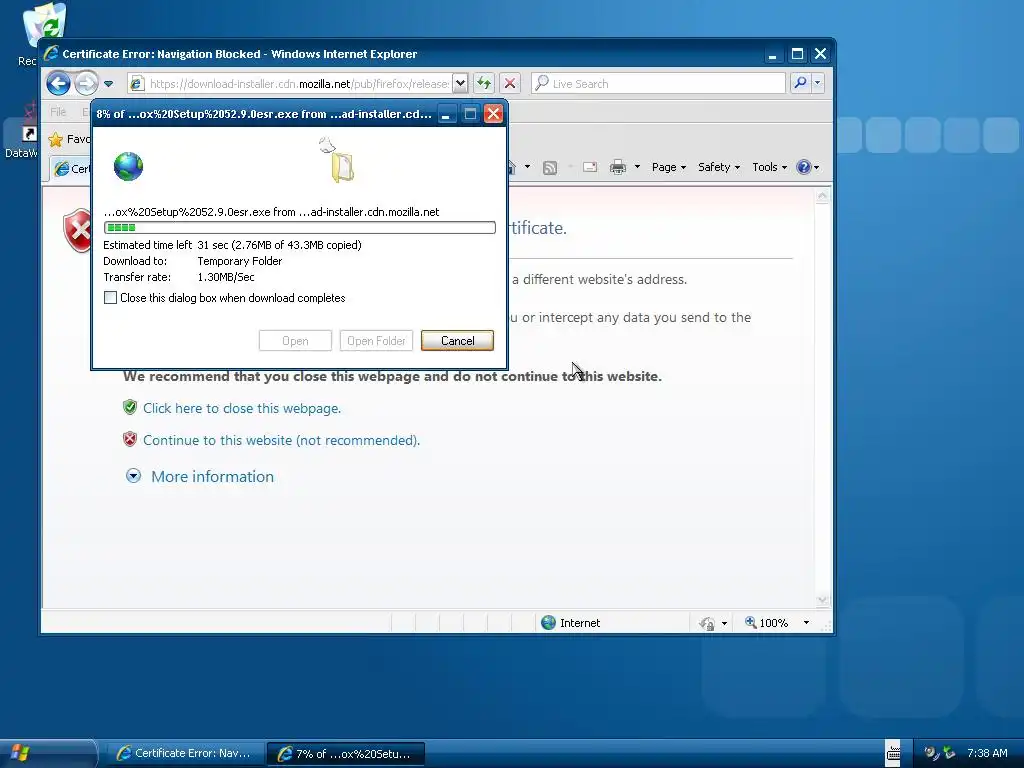Click 'Click here to close this webpage' link
Screen dimensions: 1024x768
pyautogui.click(x=242, y=408)
